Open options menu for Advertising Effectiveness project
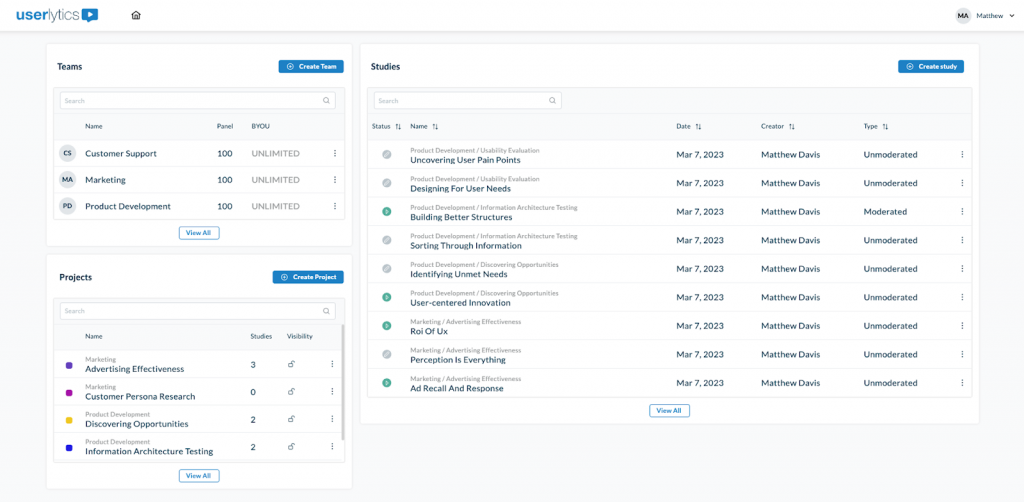This screenshot has height=502, width=1024. click(x=333, y=364)
